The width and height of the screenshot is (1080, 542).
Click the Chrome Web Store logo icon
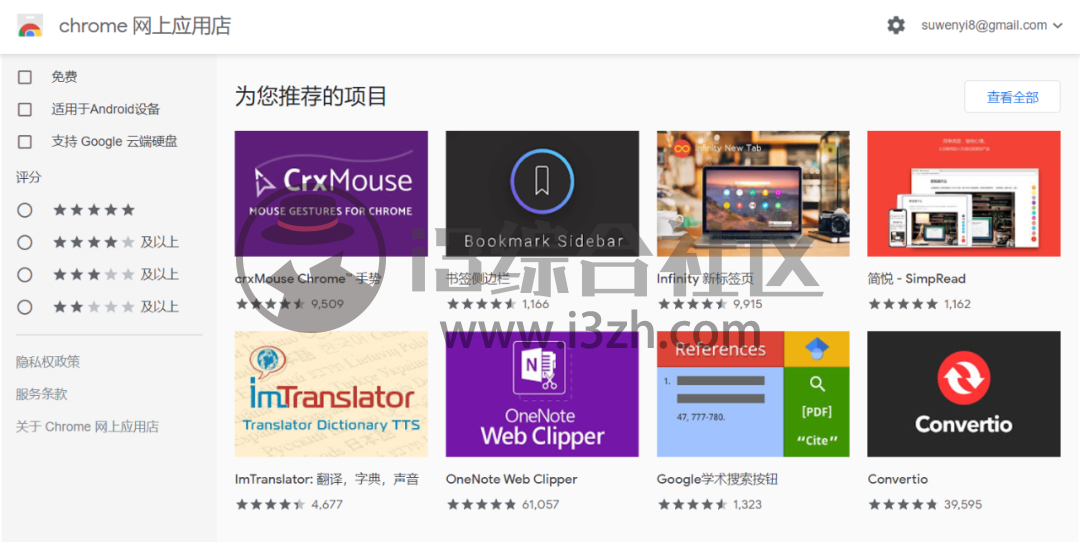[x=30, y=25]
